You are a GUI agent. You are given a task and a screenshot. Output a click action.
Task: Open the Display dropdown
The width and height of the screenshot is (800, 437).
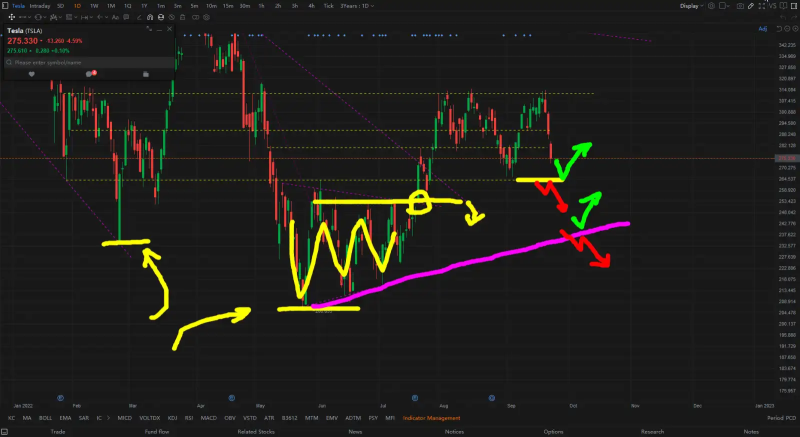691,6
